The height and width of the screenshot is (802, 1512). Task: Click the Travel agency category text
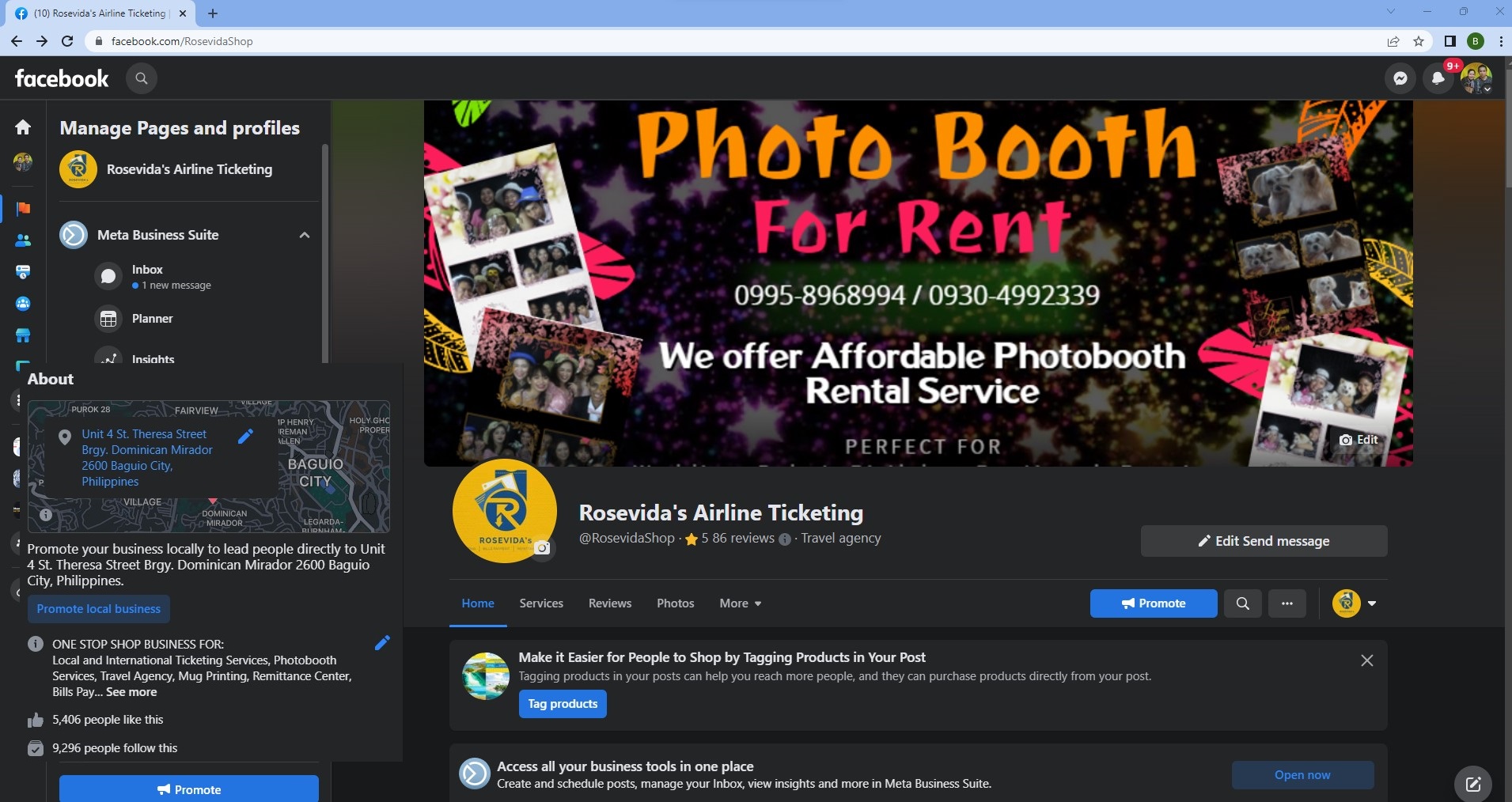(x=840, y=539)
